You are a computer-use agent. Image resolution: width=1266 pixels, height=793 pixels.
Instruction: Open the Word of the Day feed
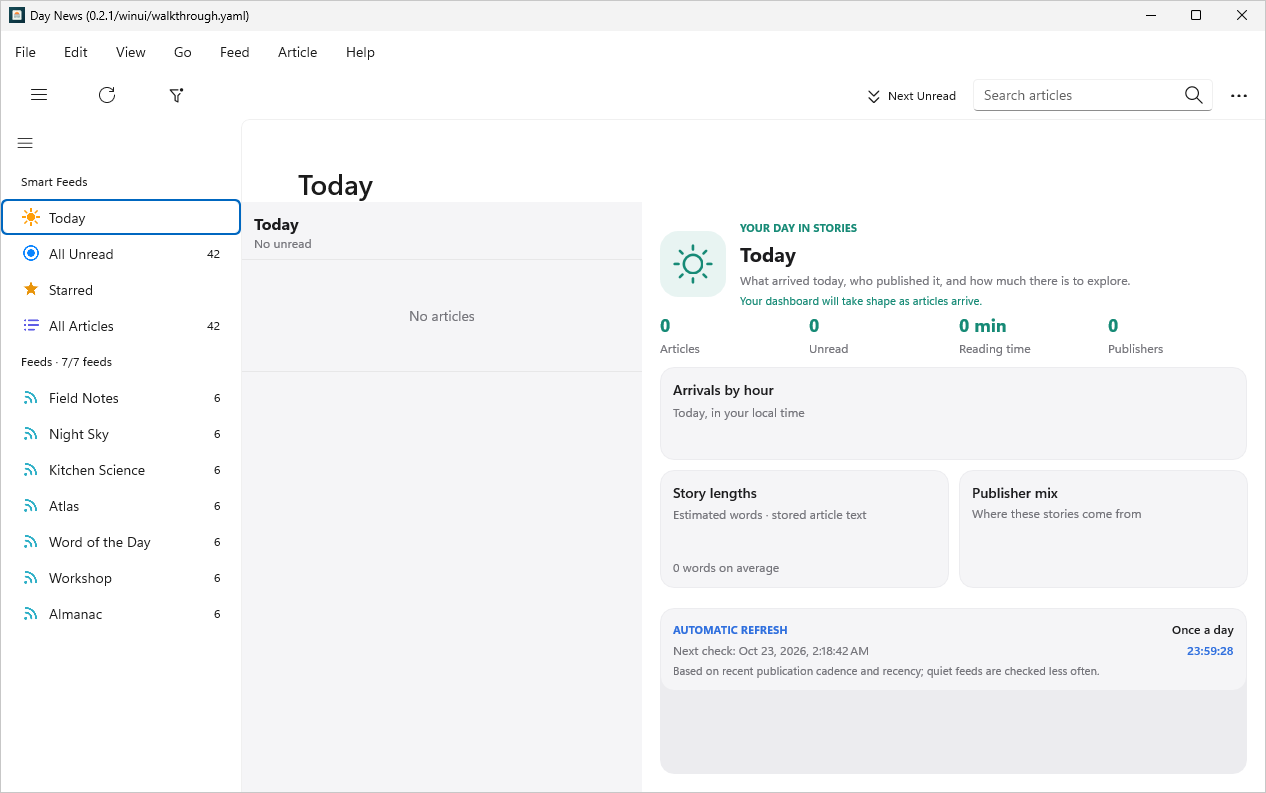[x=121, y=542]
